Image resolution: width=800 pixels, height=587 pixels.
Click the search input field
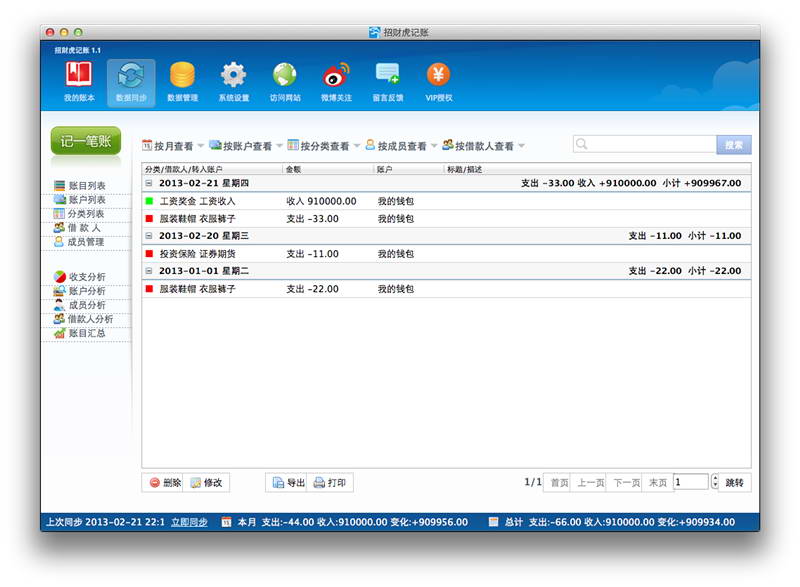pyautogui.click(x=644, y=145)
